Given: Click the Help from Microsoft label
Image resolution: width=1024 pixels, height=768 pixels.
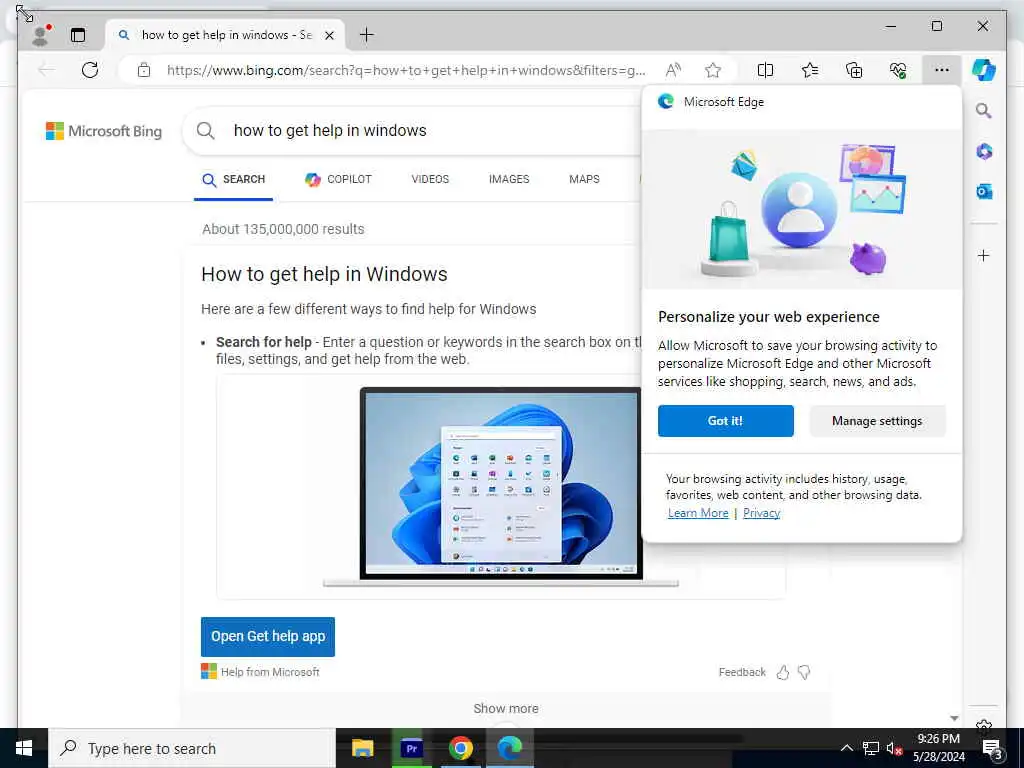Looking at the screenshot, I should coord(270,672).
